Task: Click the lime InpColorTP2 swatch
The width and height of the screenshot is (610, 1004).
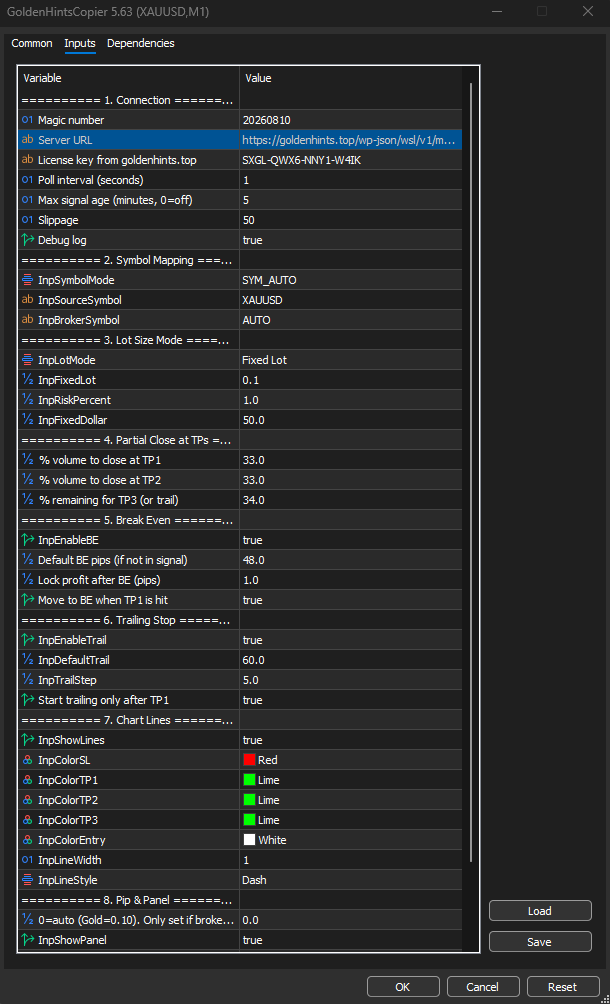Action: [x=250, y=800]
